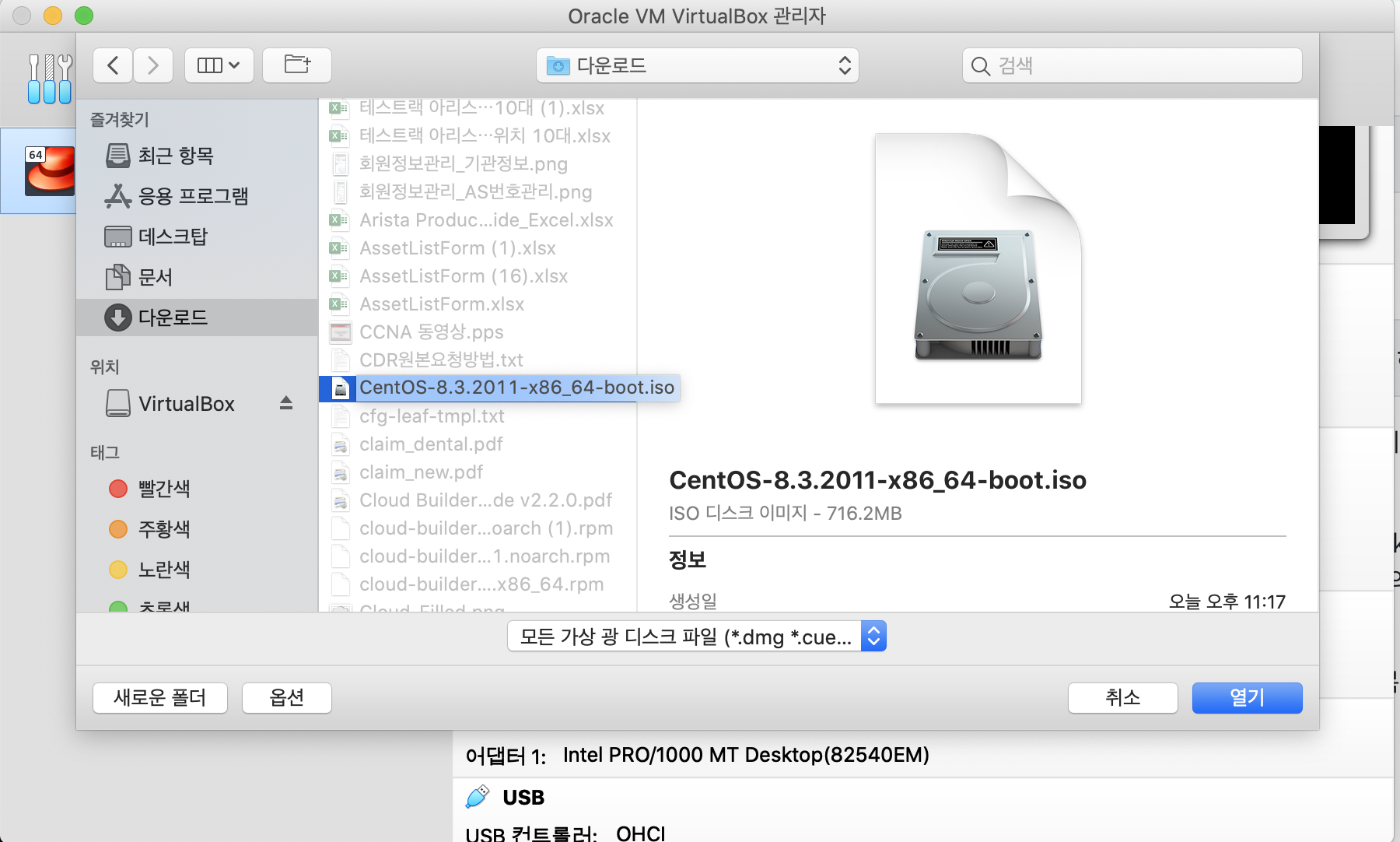Open the 다운로드 location popup menu
Viewport: 1400px width, 842px height.
coord(698,65)
